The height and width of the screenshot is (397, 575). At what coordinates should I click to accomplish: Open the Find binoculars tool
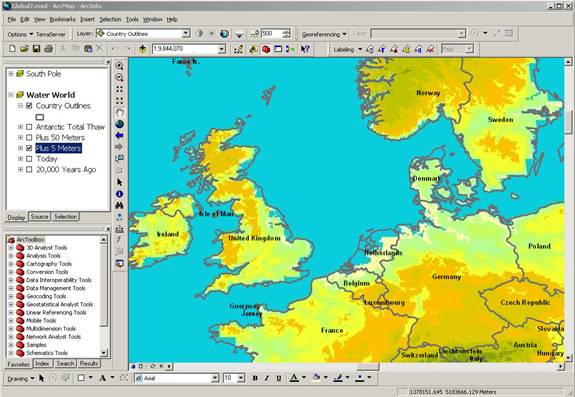pyautogui.click(x=119, y=206)
